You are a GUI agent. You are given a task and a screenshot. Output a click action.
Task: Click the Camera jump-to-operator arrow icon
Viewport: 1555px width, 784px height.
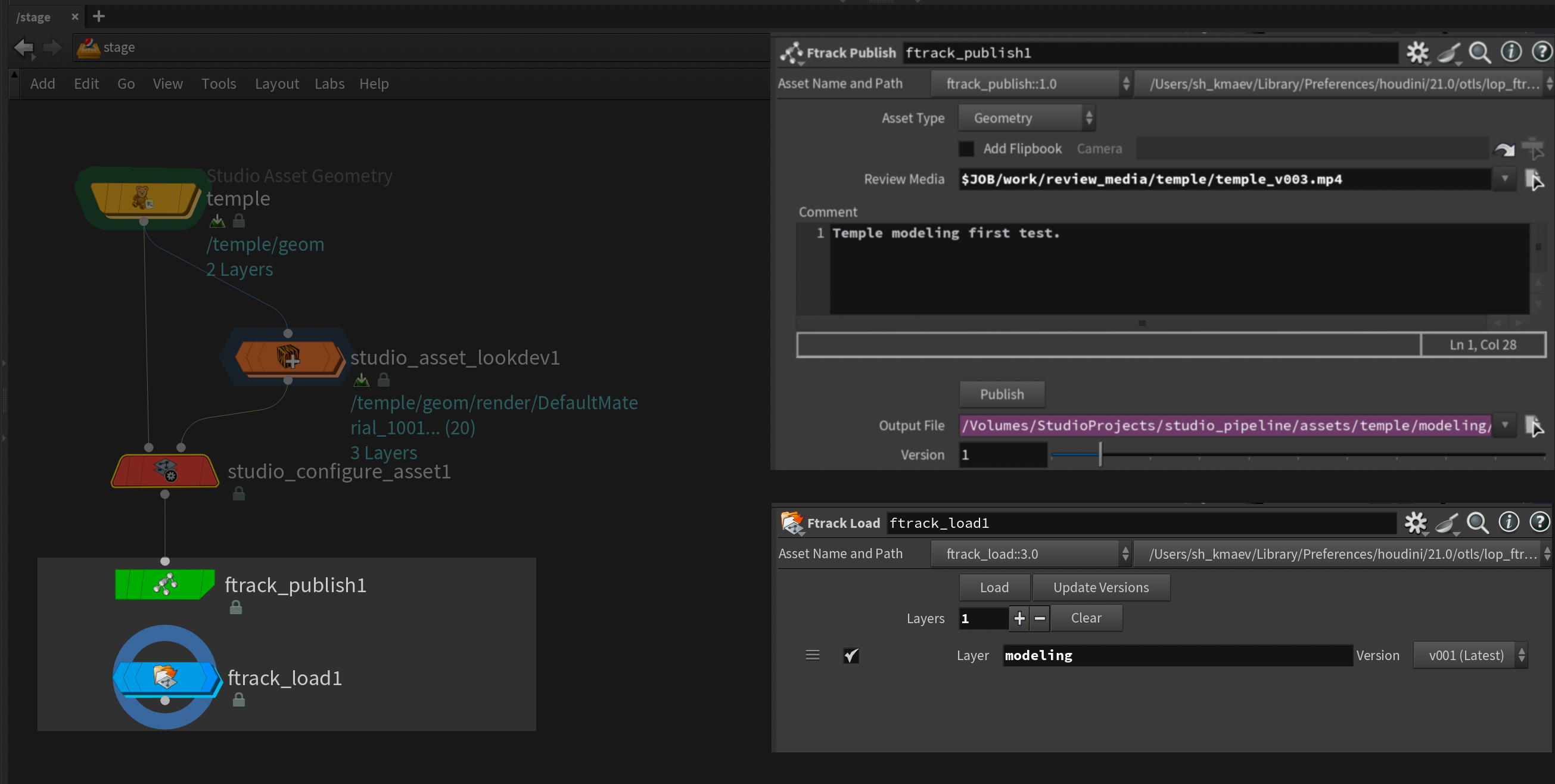pos(1504,149)
